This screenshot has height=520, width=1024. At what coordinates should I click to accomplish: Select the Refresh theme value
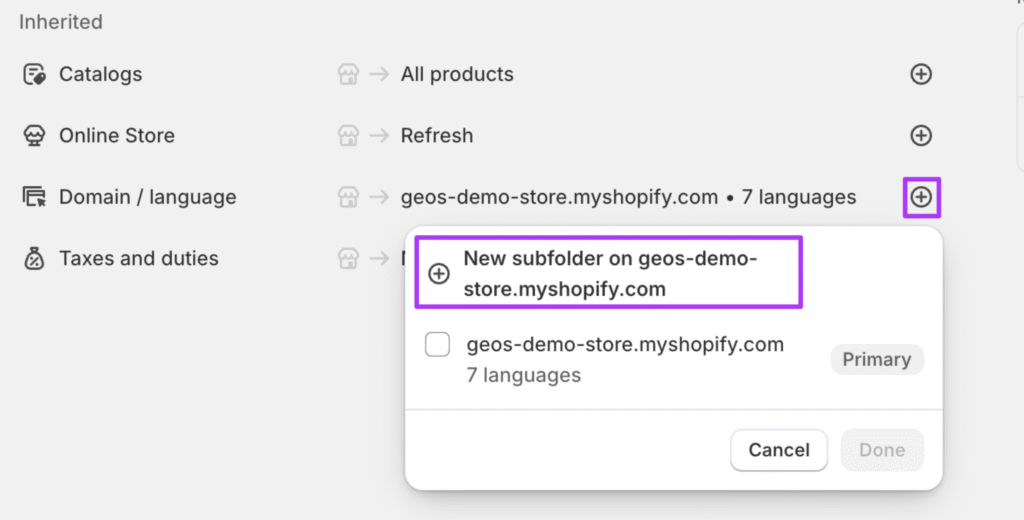[437, 136]
